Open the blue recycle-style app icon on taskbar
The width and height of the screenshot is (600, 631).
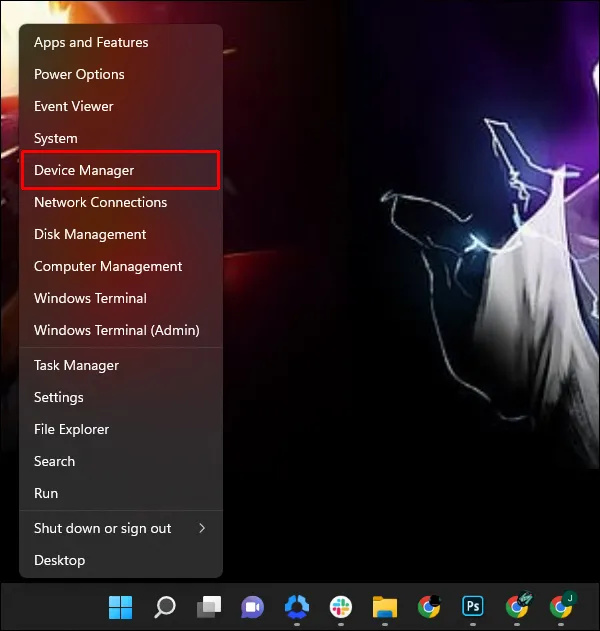point(297,607)
